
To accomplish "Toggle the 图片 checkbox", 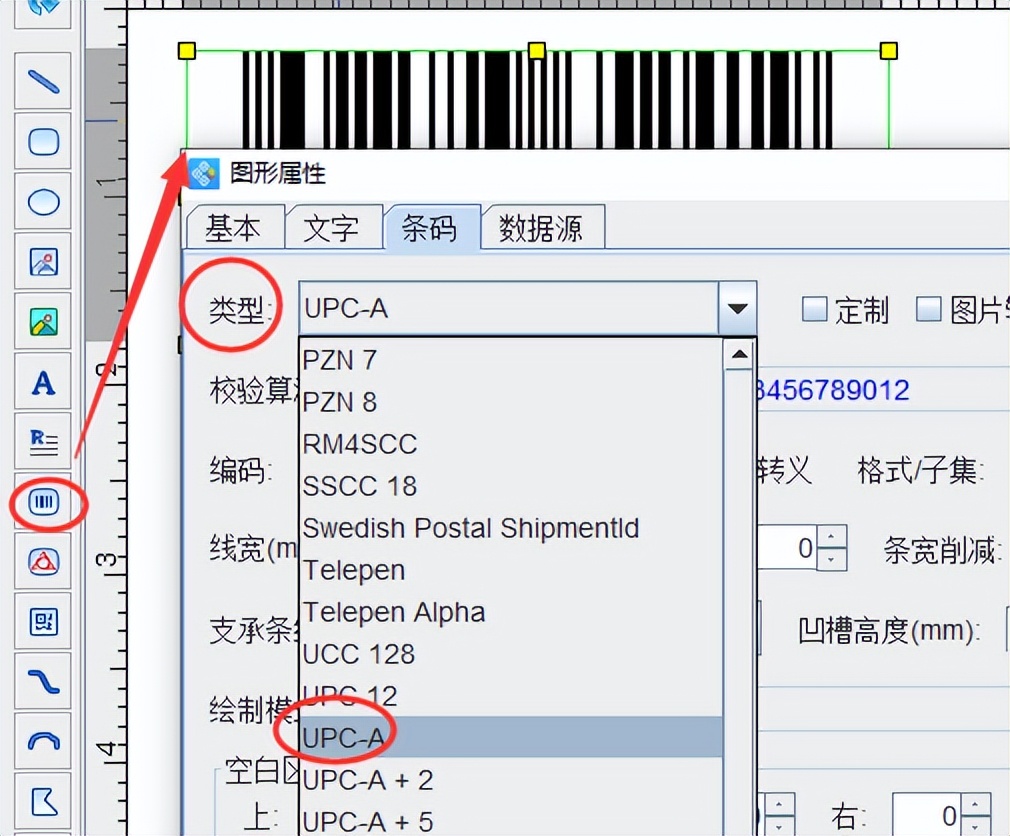I will click(928, 309).
